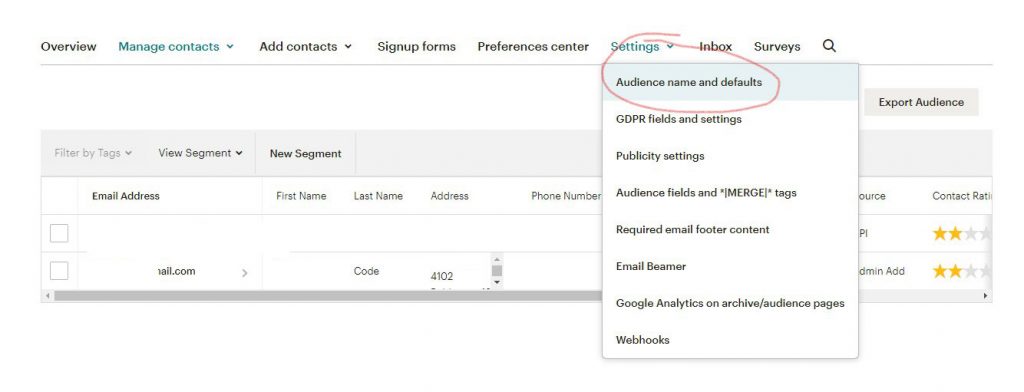Viewport: 1024px width, 392px height.
Task: Open View Segment dropdown
Action: [x=200, y=153]
